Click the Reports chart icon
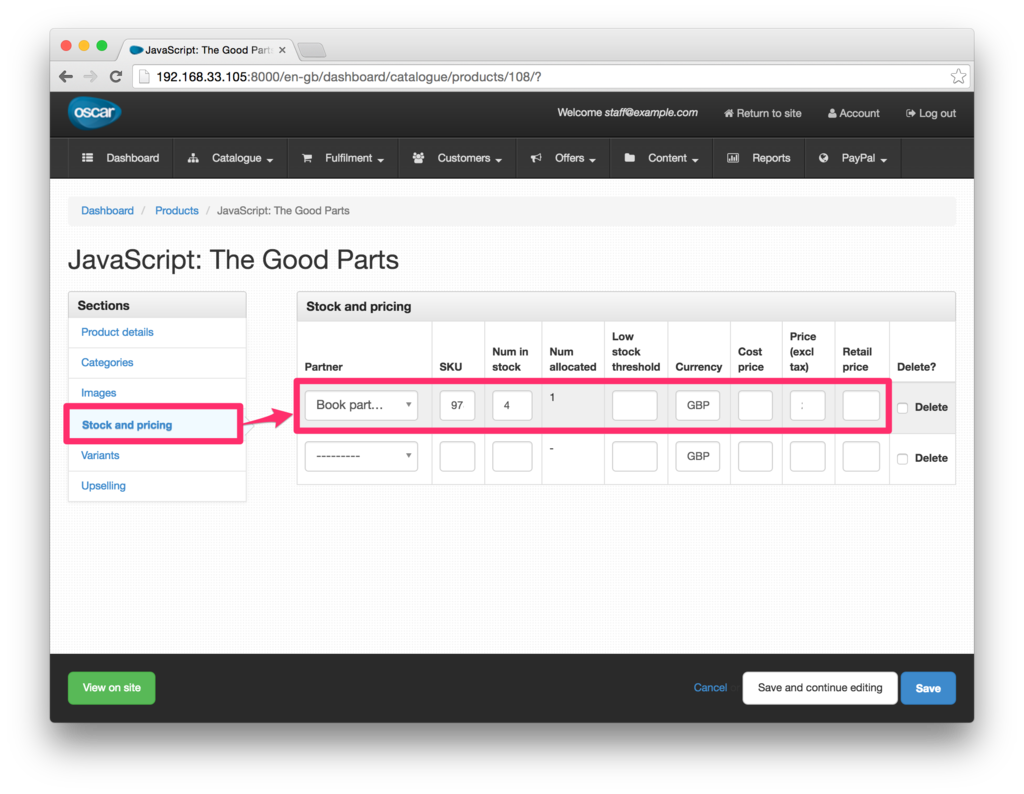The image size is (1024, 794). tap(733, 157)
